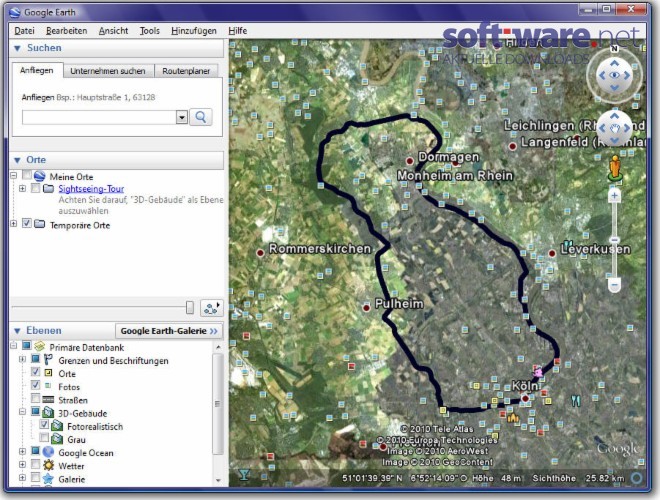
Task: Click the hand icon in the move joystick
Action: 615,128
